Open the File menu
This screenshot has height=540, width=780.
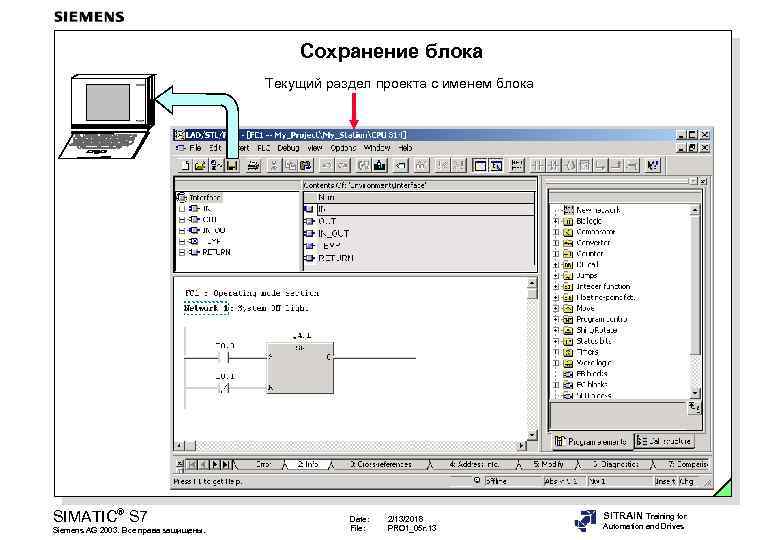pyautogui.click(x=195, y=148)
